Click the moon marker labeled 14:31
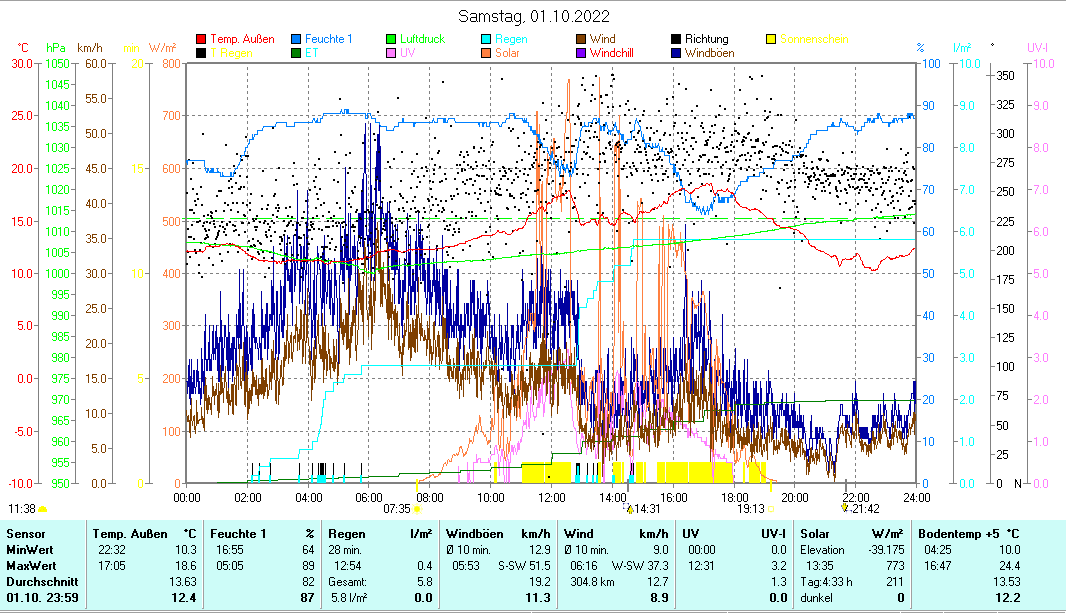Image resolution: width=1066 pixels, height=613 pixels. coord(630,508)
